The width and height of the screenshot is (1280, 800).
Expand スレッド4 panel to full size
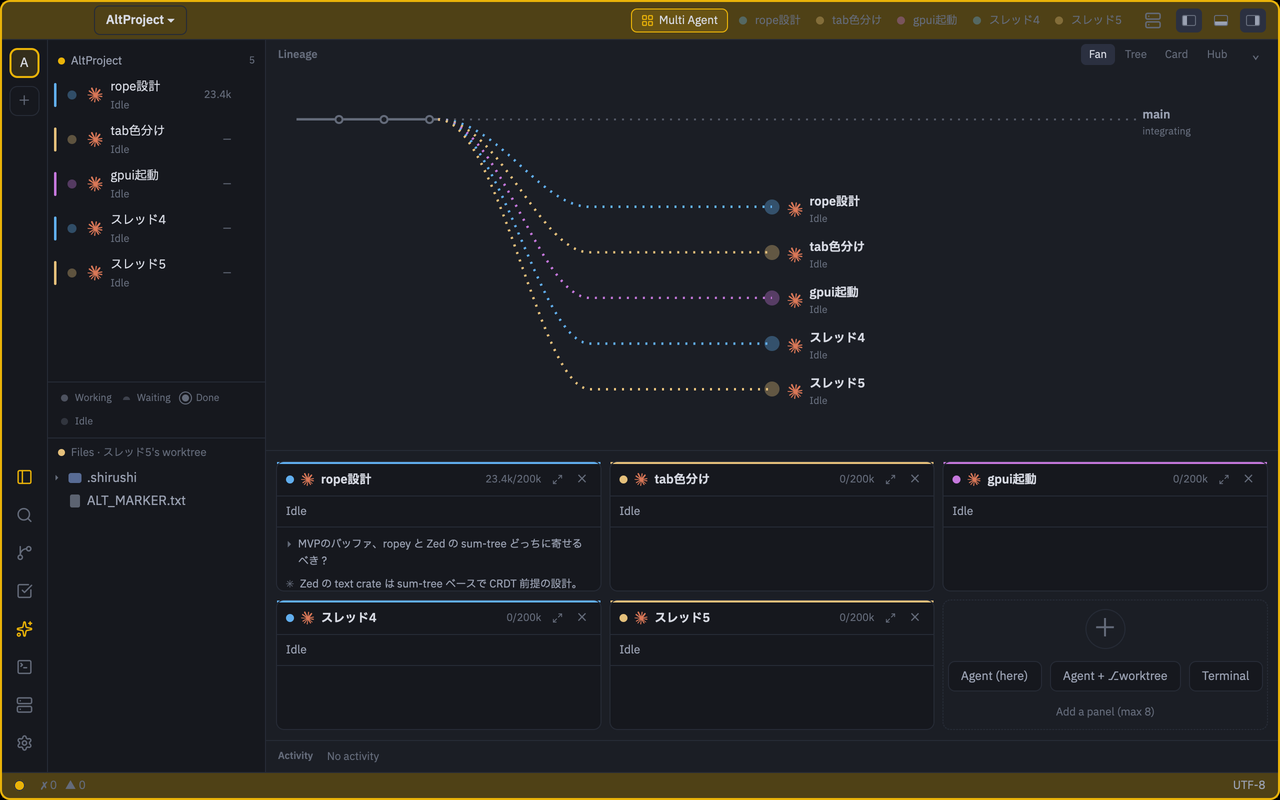click(558, 617)
